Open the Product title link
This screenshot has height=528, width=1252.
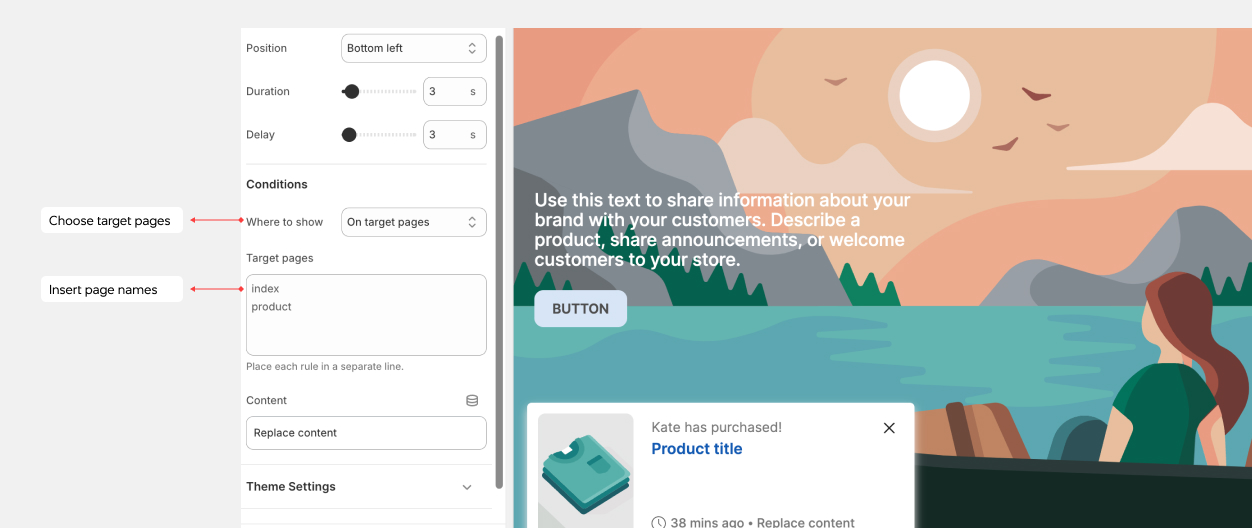point(696,449)
